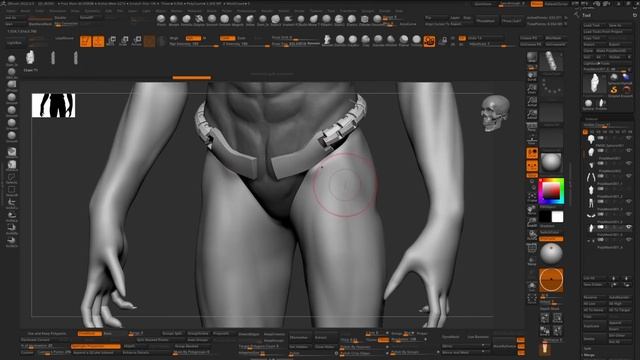Click the QuickSave button
640x360 pixels.
tap(483, 4)
